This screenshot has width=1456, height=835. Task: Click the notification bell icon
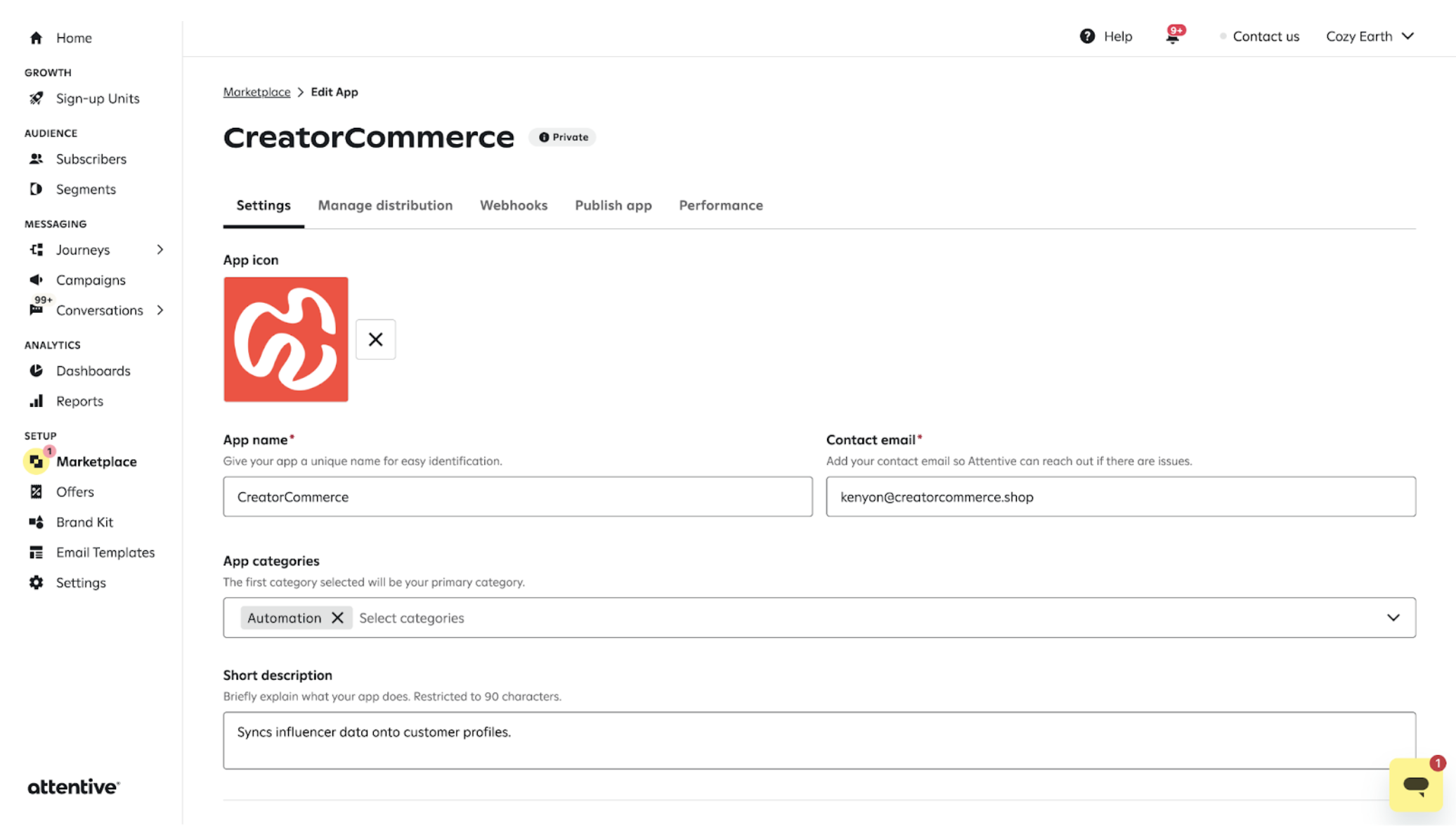(1172, 37)
